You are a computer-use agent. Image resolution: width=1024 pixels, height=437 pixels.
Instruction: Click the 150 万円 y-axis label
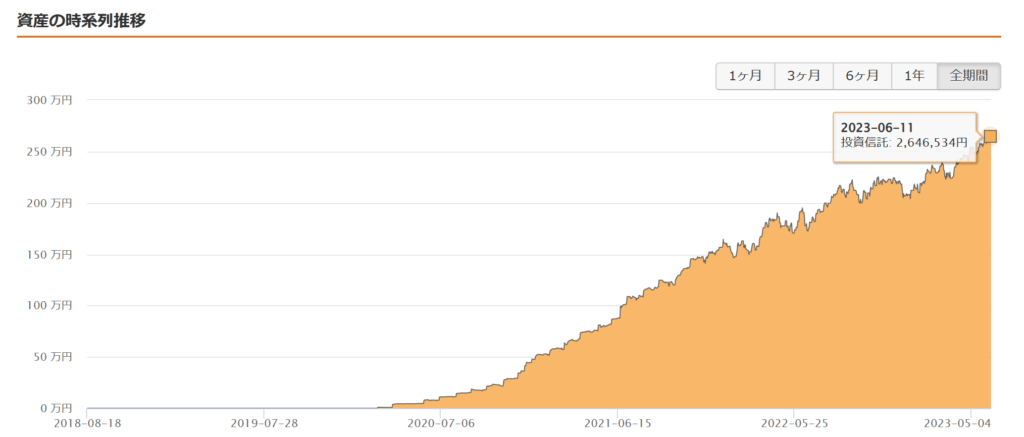pos(52,255)
